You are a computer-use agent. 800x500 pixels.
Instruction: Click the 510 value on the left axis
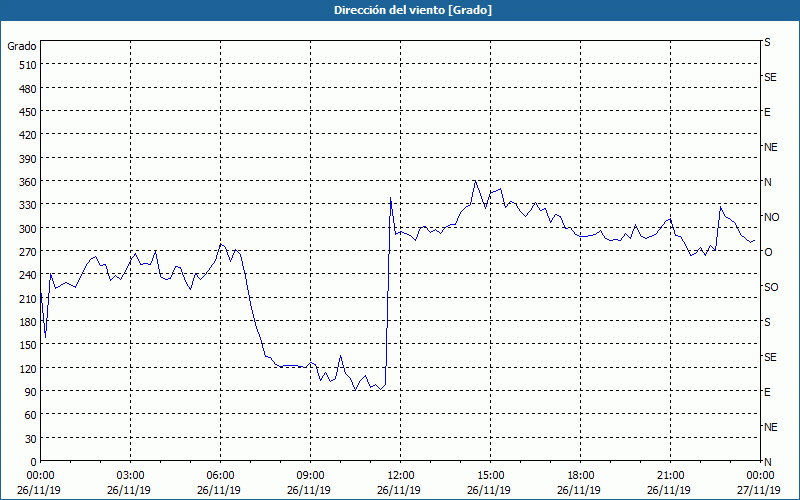(x=28, y=65)
